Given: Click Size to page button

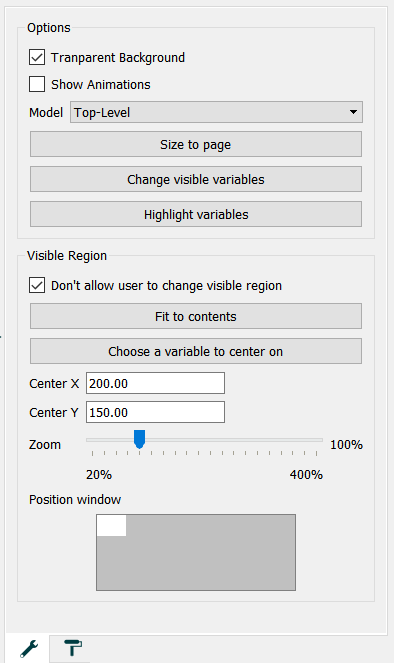Looking at the screenshot, I should coord(196,144).
